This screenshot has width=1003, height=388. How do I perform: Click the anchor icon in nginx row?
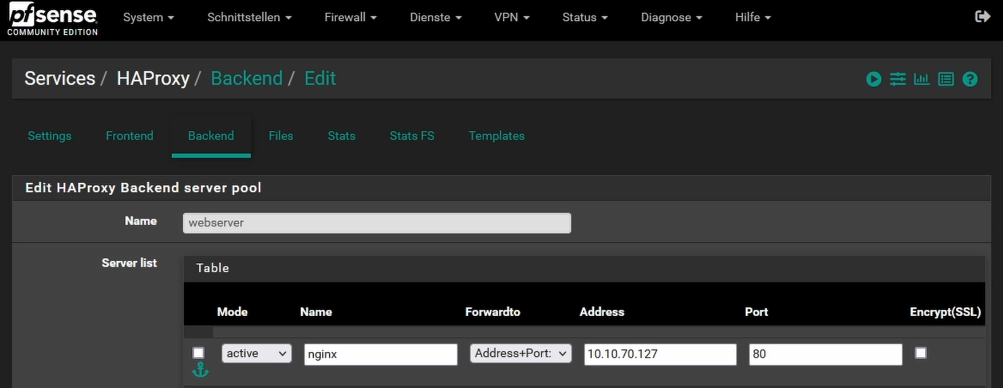(x=200, y=370)
